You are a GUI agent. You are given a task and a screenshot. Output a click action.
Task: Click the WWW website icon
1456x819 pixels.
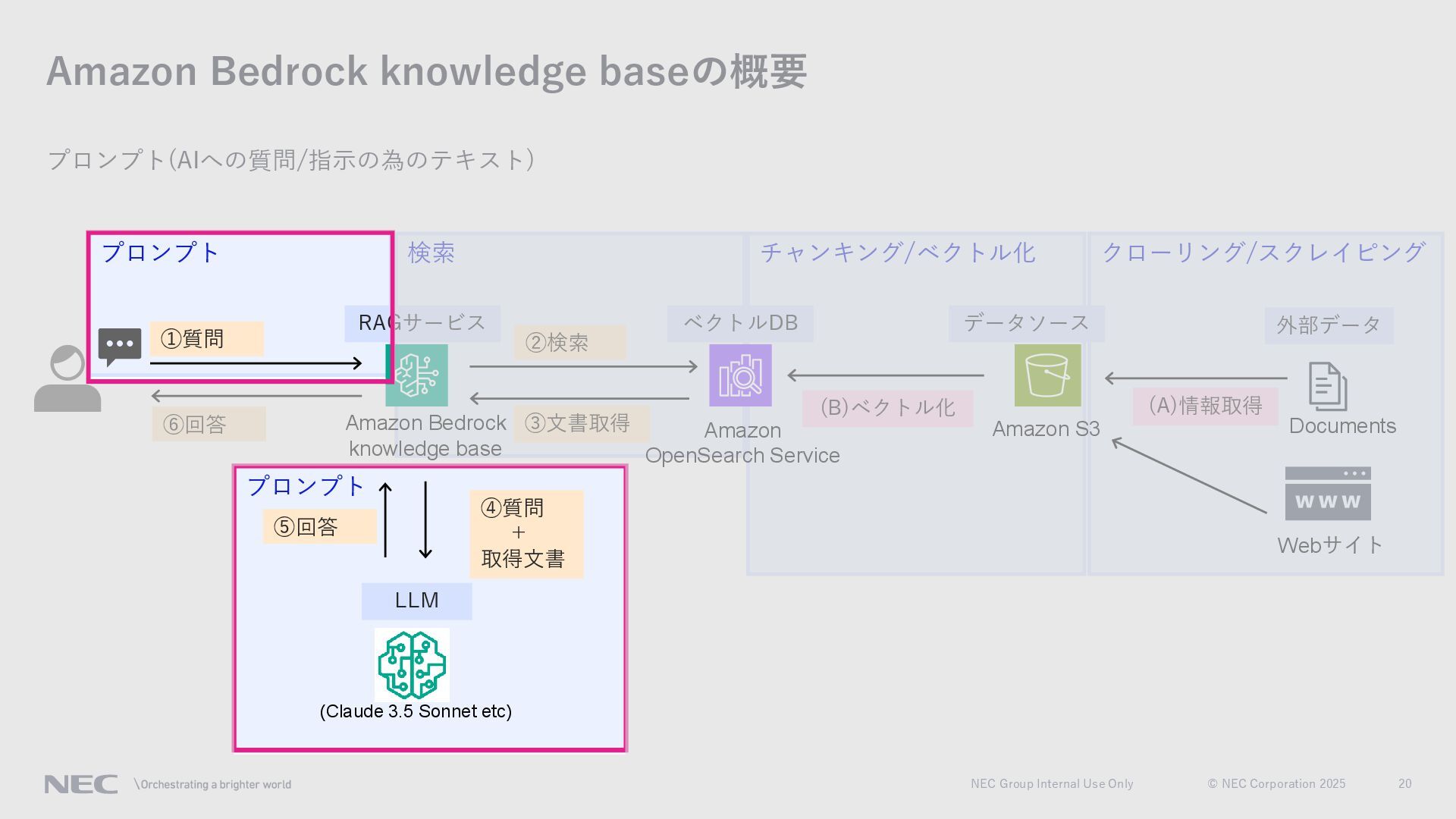pyautogui.click(x=1327, y=494)
